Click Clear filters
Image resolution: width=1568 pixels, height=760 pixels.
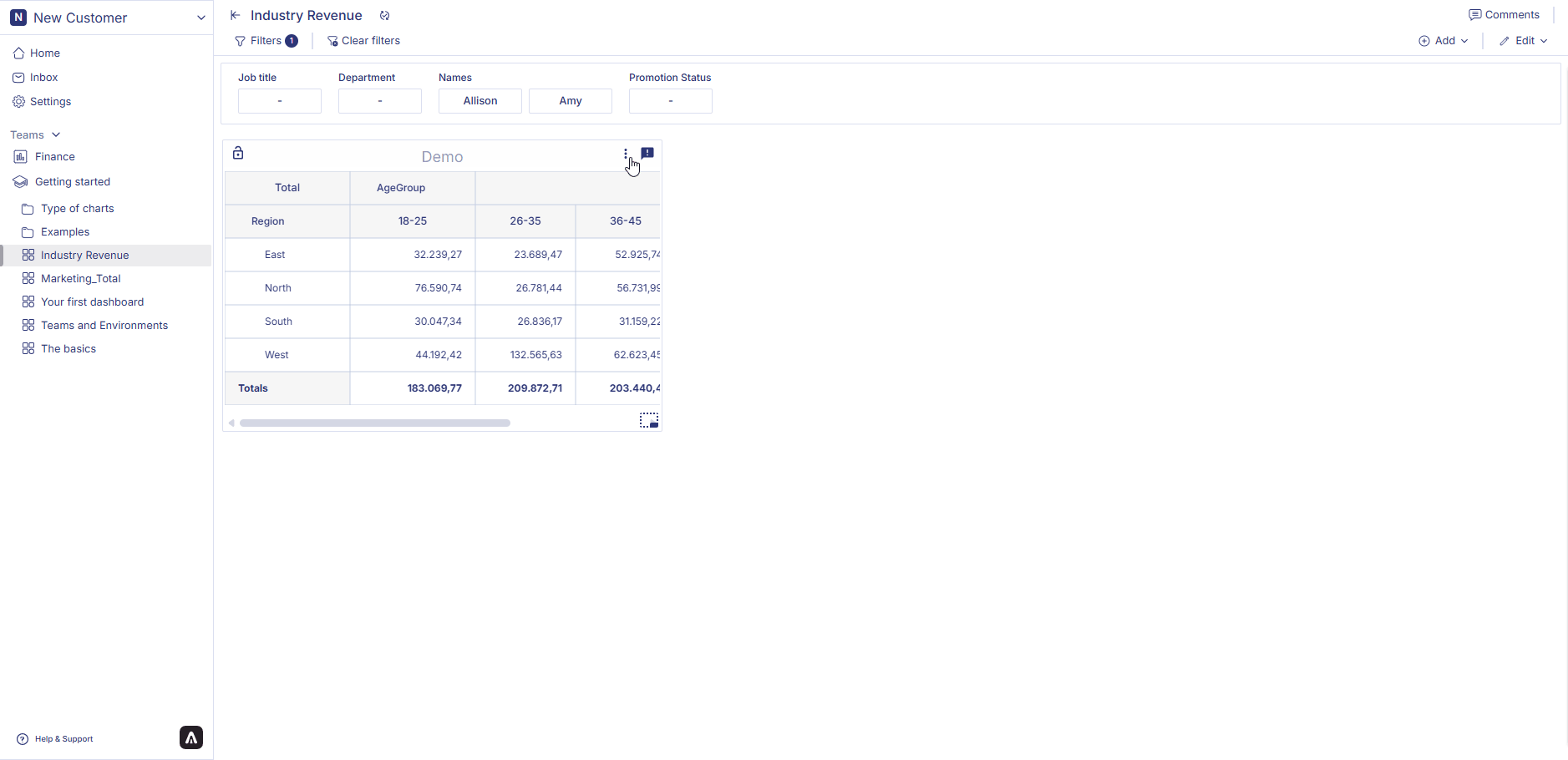pos(363,41)
